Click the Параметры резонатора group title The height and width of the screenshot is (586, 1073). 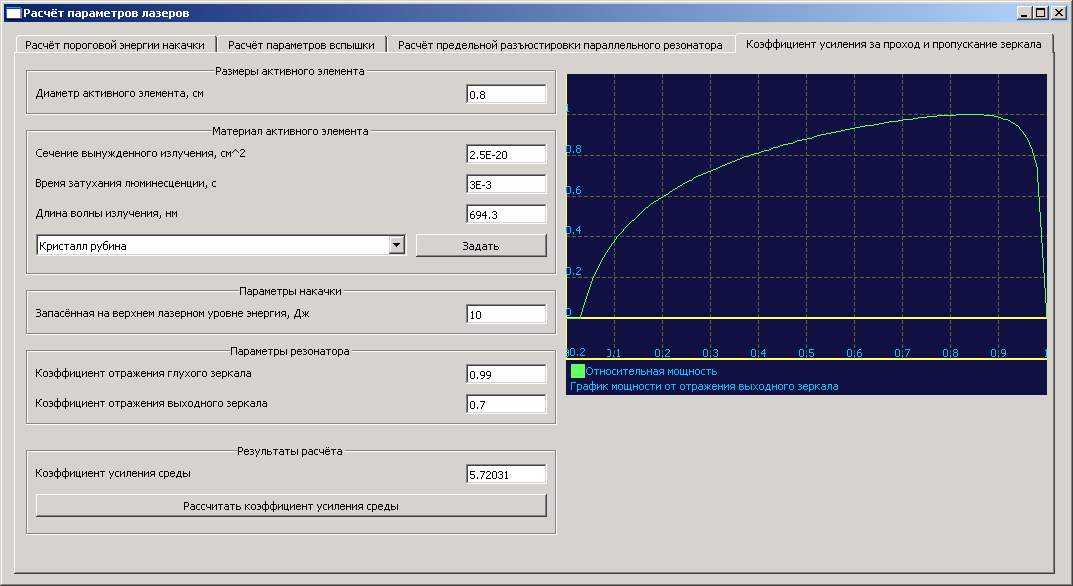[x=289, y=351]
